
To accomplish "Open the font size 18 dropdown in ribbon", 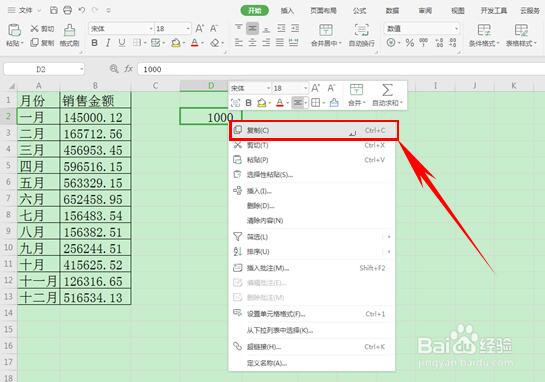I will pyautogui.click(x=188, y=29).
